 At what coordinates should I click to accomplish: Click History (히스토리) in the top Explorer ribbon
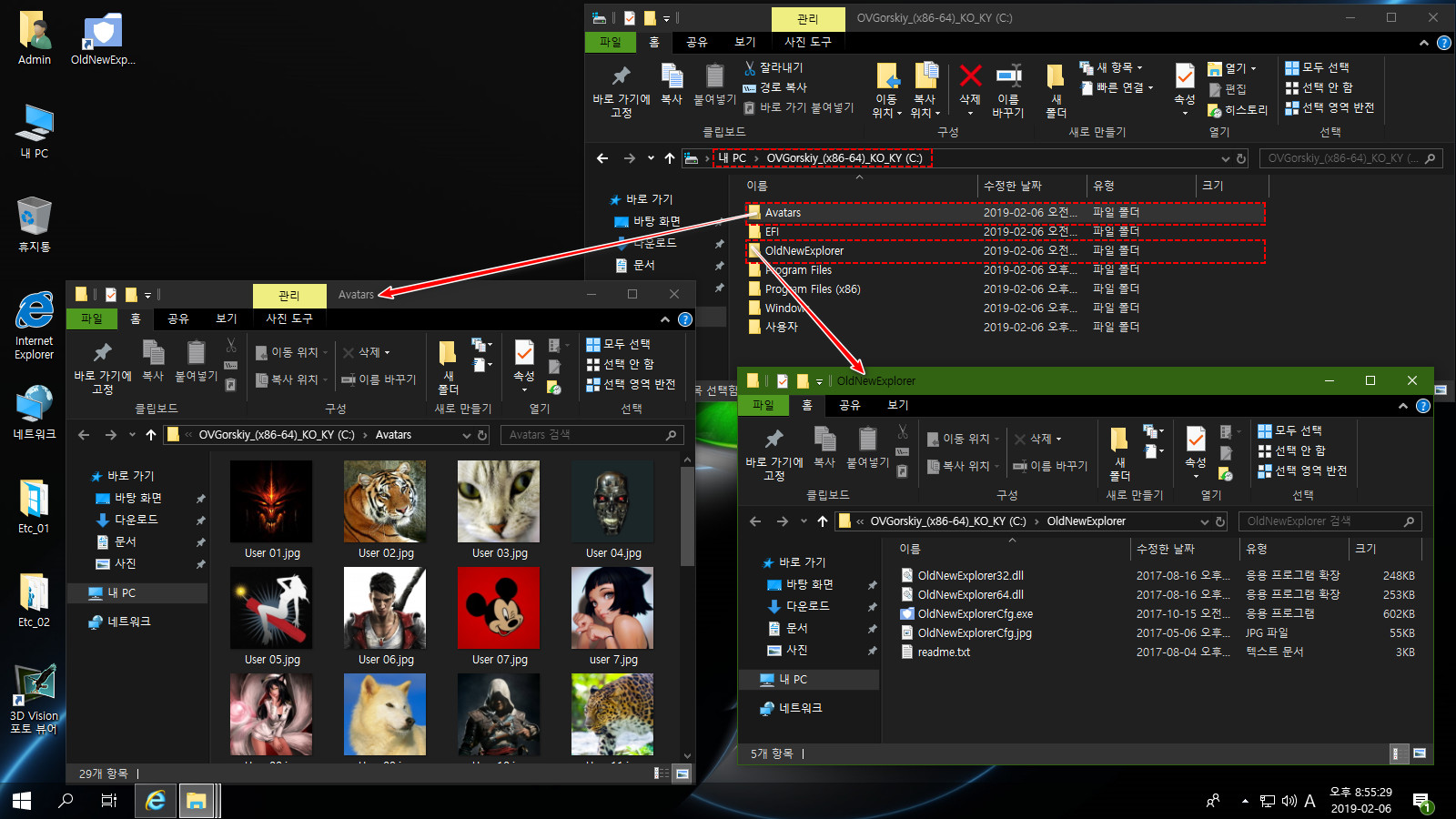[1238, 109]
